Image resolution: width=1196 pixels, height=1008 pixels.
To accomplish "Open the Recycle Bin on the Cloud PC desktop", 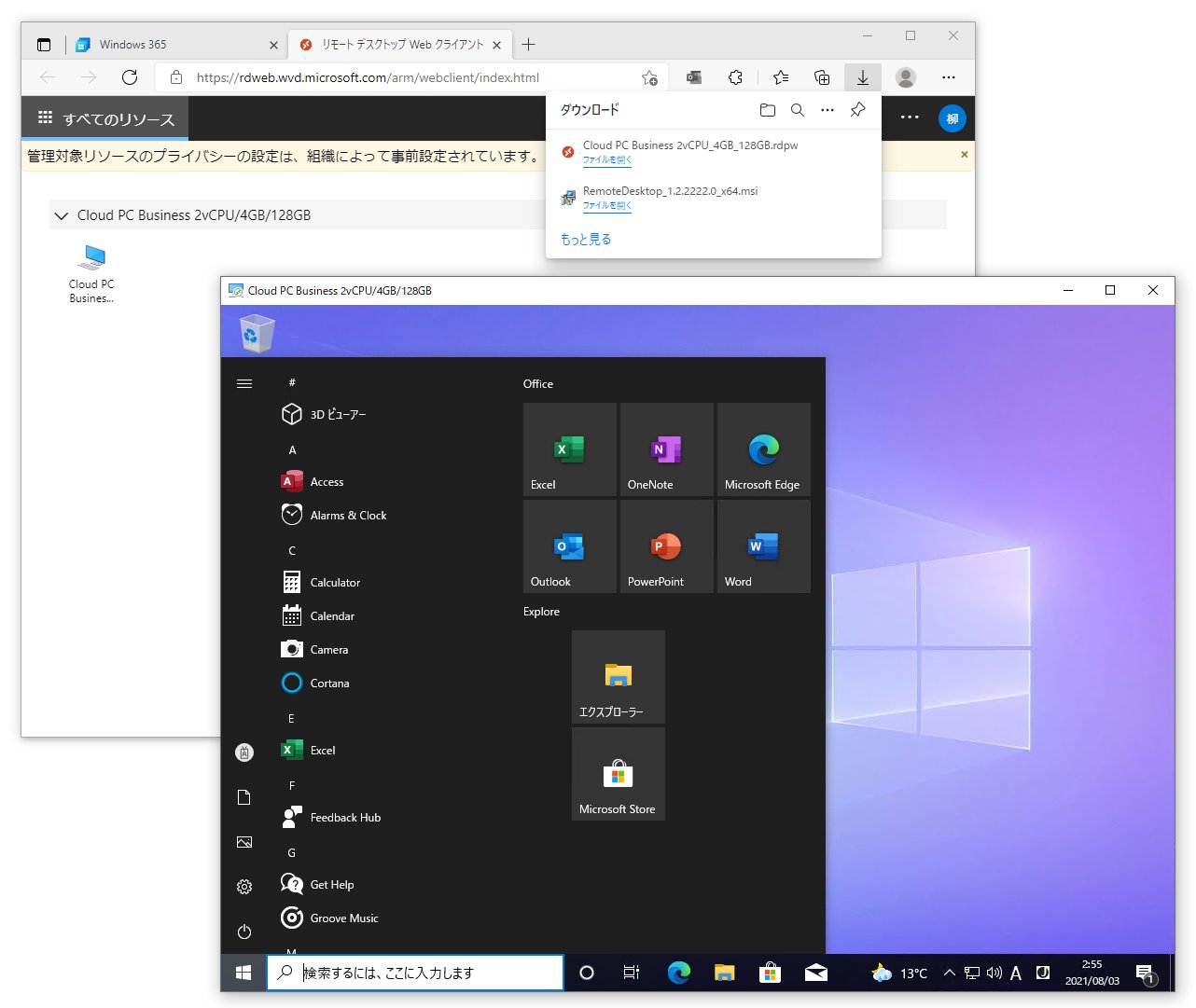I will pyautogui.click(x=257, y=334).
